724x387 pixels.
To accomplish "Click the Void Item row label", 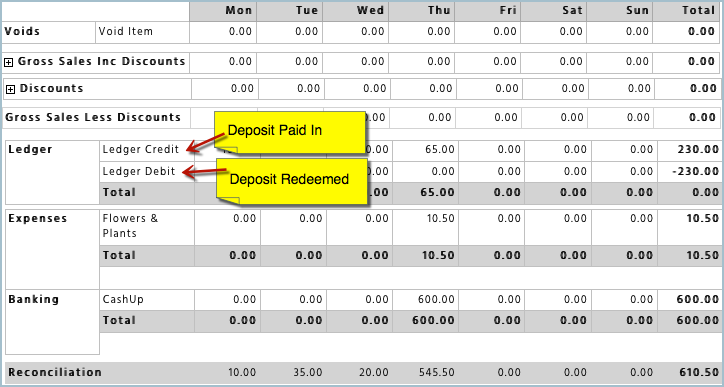I will (x=125, y=32).
